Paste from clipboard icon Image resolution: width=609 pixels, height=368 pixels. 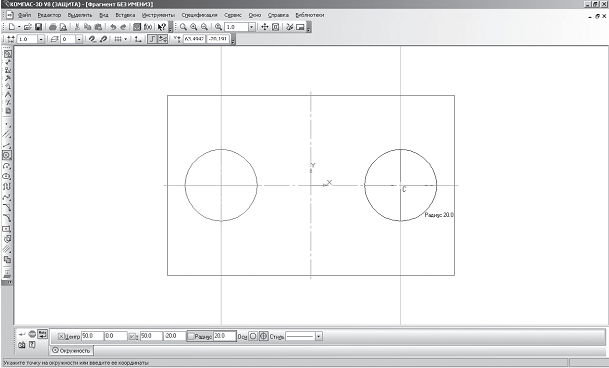(98, 27)
